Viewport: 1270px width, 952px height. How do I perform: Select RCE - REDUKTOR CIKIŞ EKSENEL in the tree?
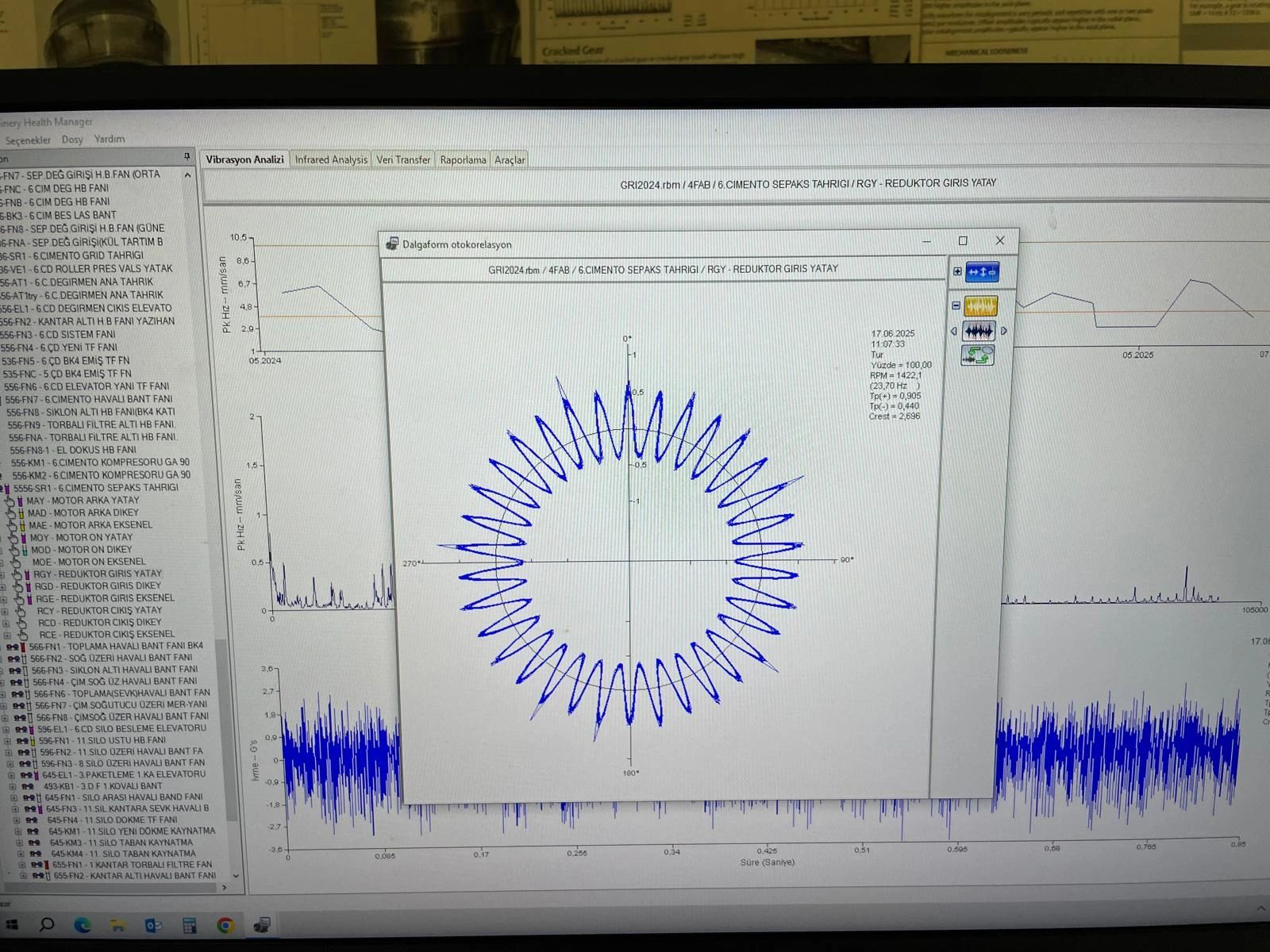pyautogui.click(x=106, y=635)
